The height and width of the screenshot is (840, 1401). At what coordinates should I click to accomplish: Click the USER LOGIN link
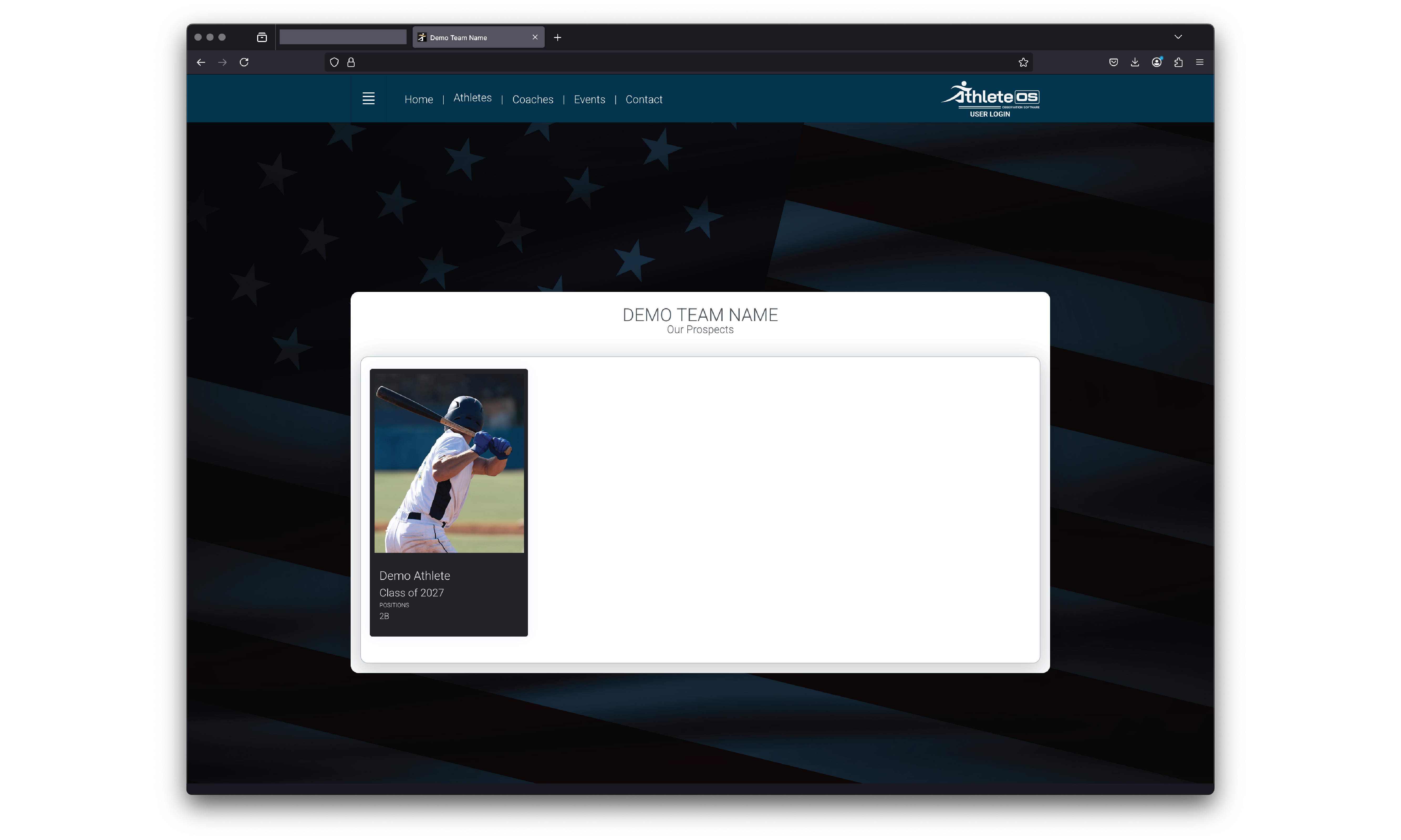990,114
